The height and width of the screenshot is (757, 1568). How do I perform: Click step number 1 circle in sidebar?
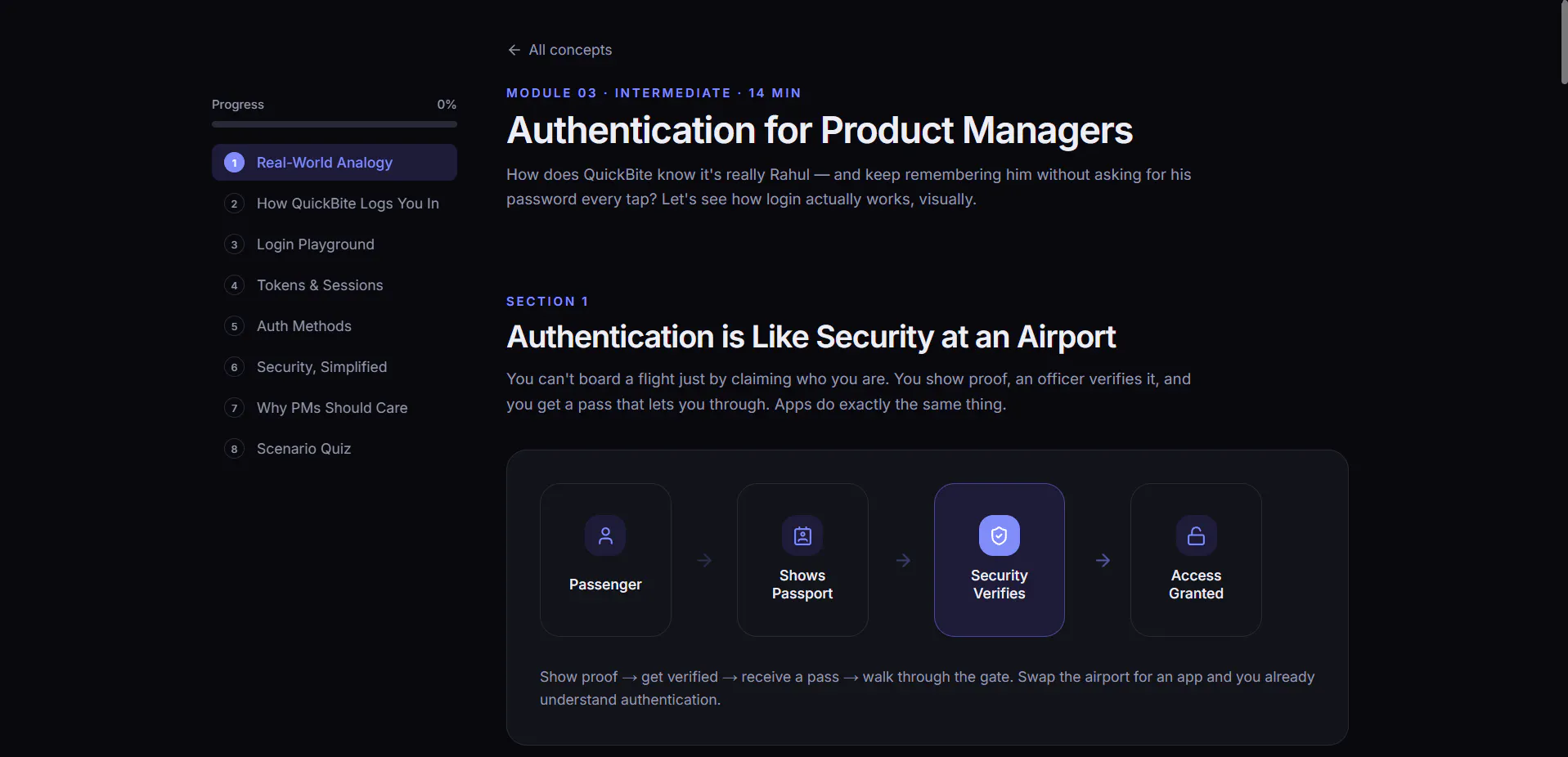234,163
